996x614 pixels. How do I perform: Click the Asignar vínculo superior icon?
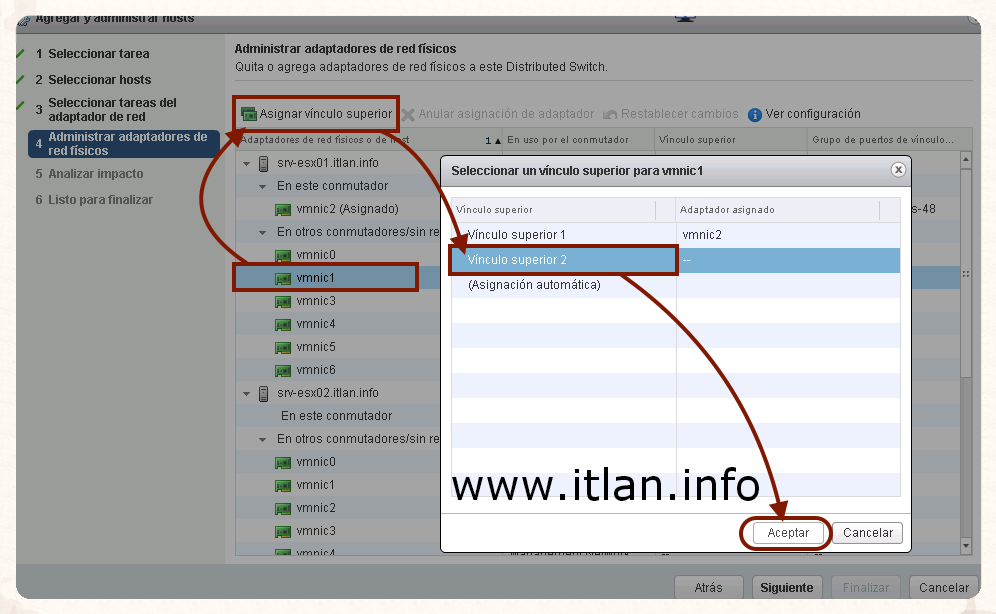[249, 114]
